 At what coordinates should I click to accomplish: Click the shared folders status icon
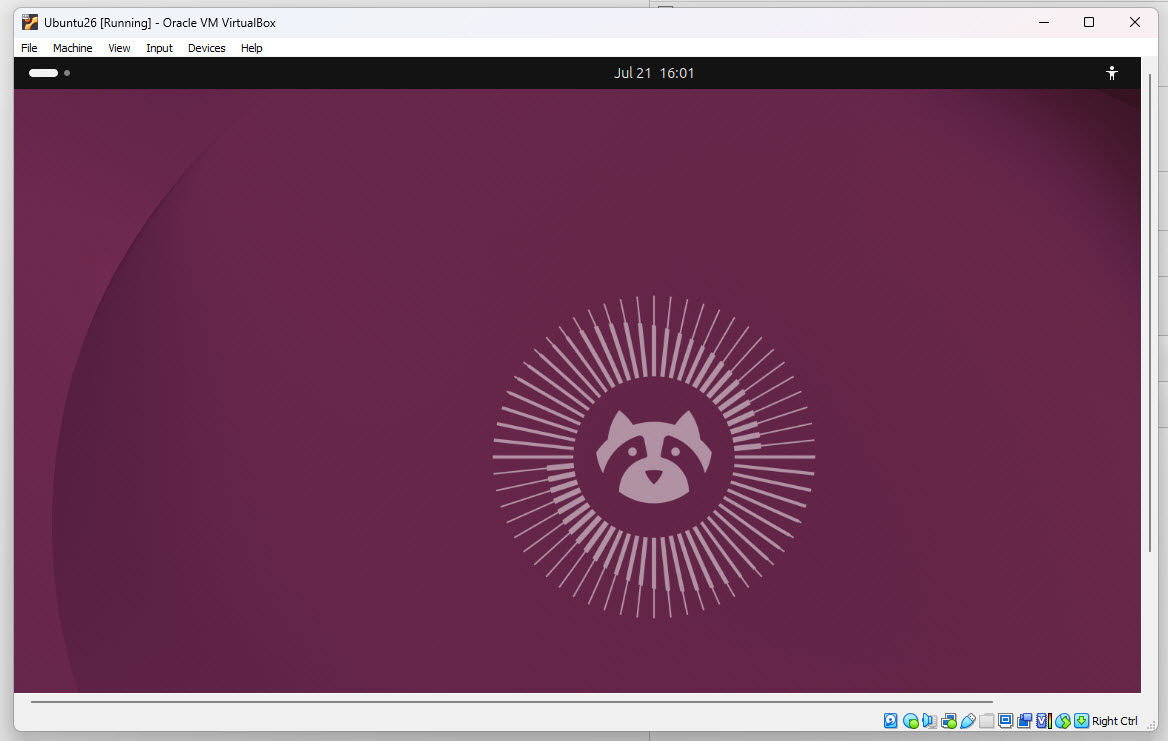tap(987, 720)
